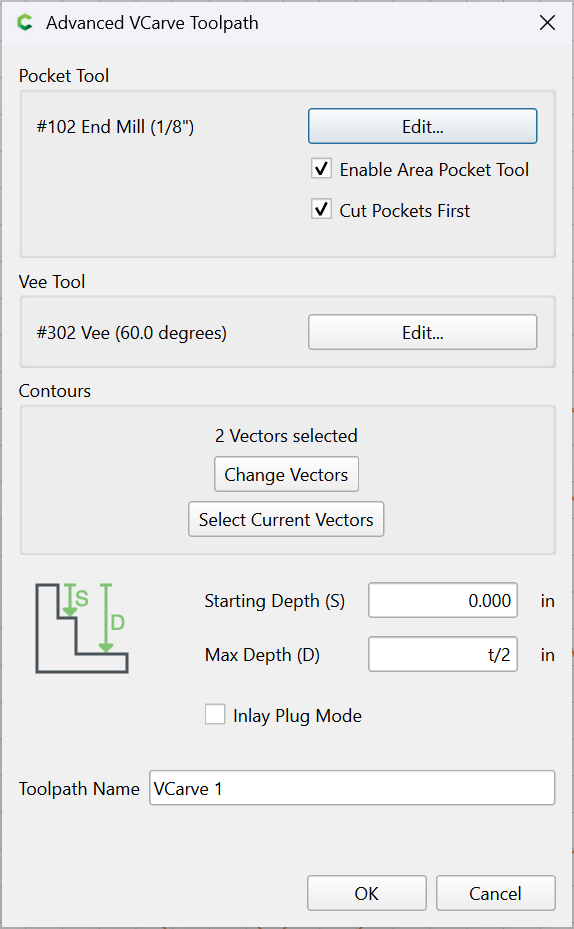Open Edit for the #302 Vee tool
Viewport: 574px width, 929px height.
point(422,332)
